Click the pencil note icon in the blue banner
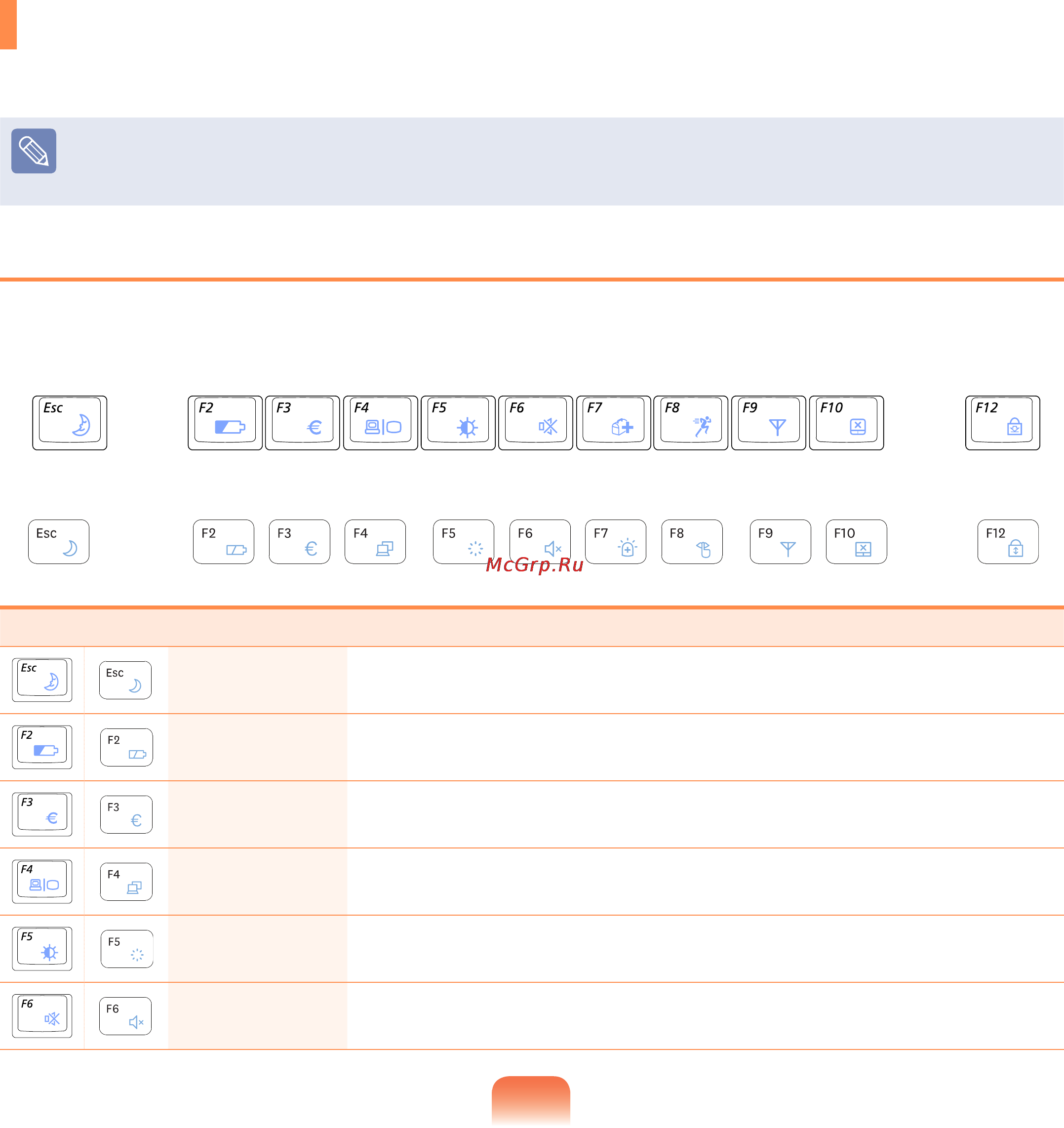Image resolution: width=1064 pixels, height=1128 pixels. pyautogui.click(x=34, y=151)
